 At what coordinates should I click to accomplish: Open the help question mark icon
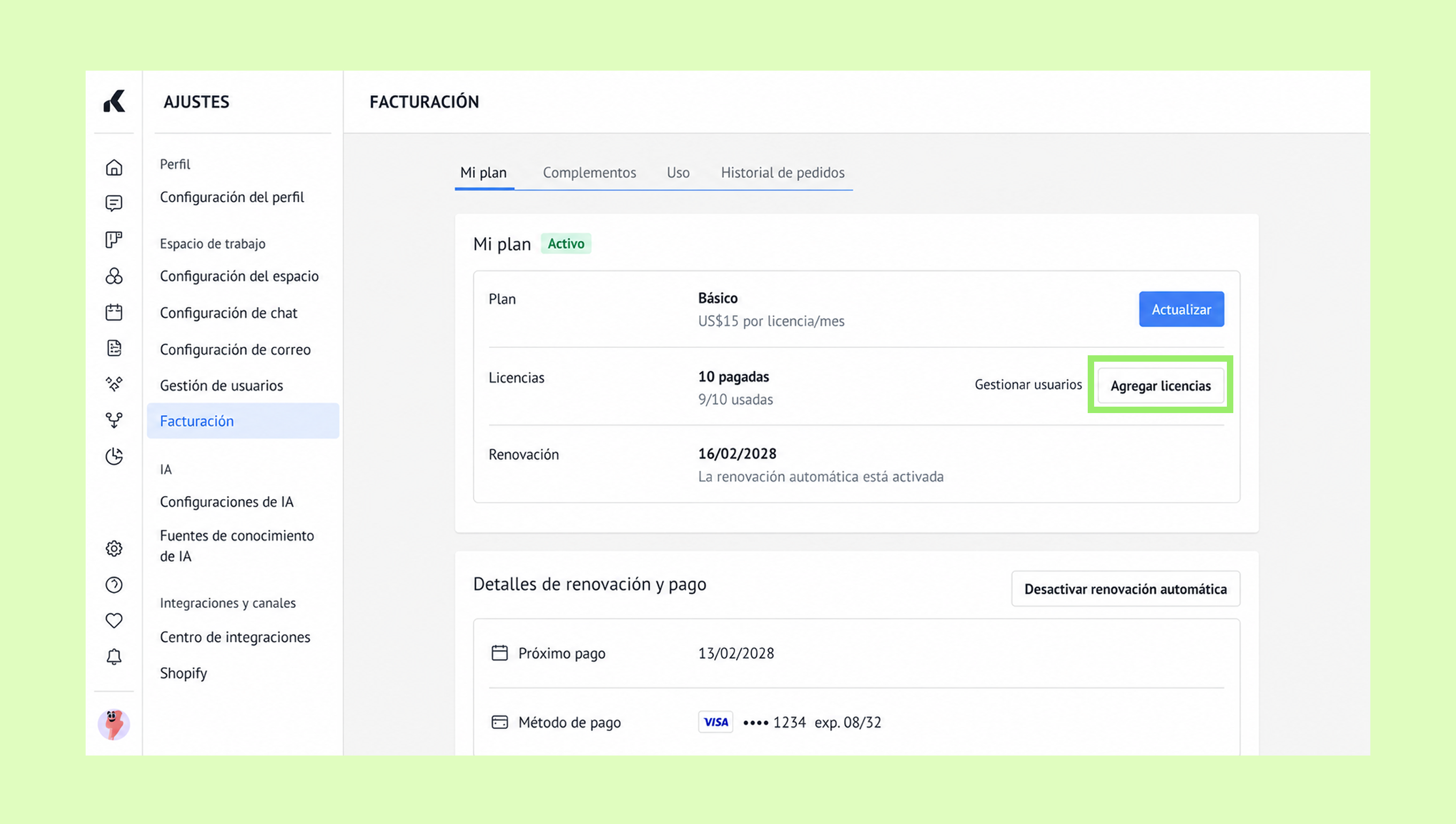[114, 585]
